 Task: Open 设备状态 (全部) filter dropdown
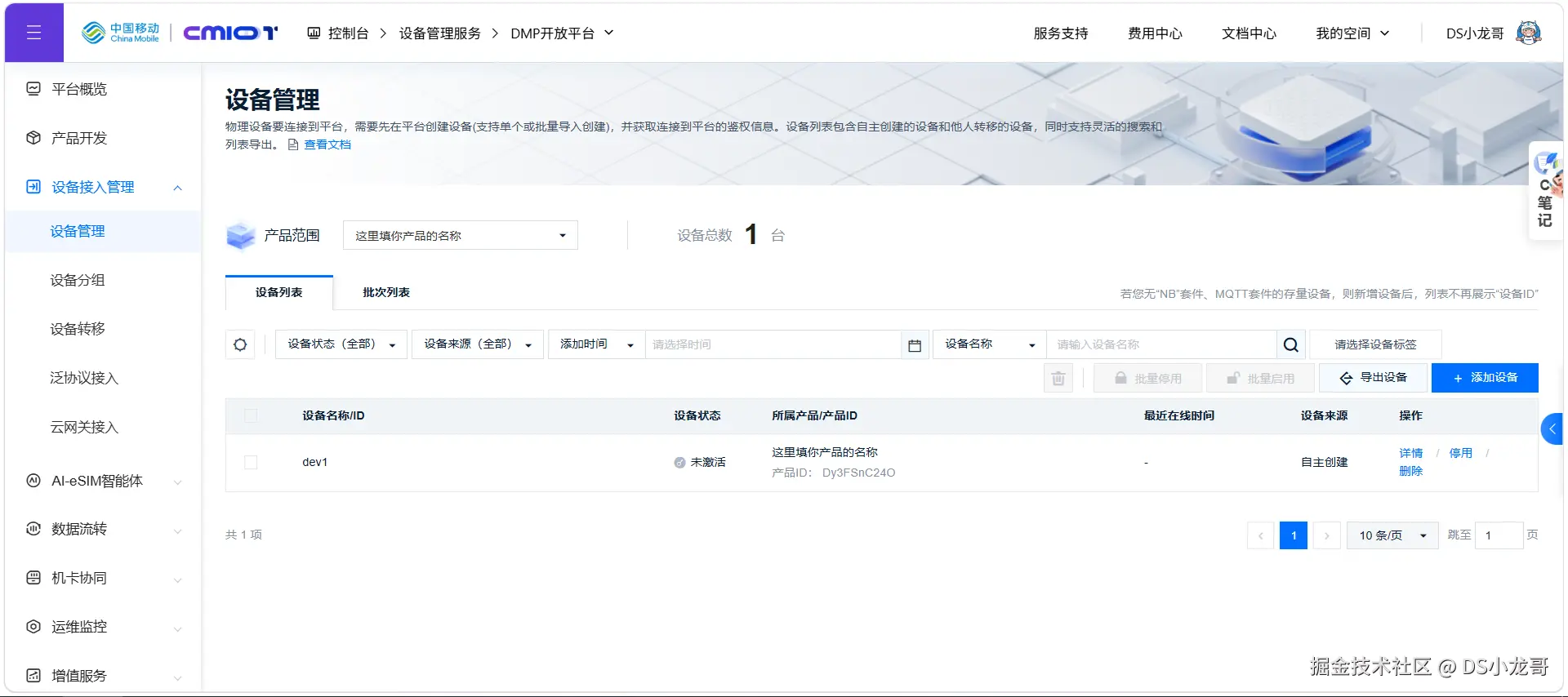coord(341,344)
